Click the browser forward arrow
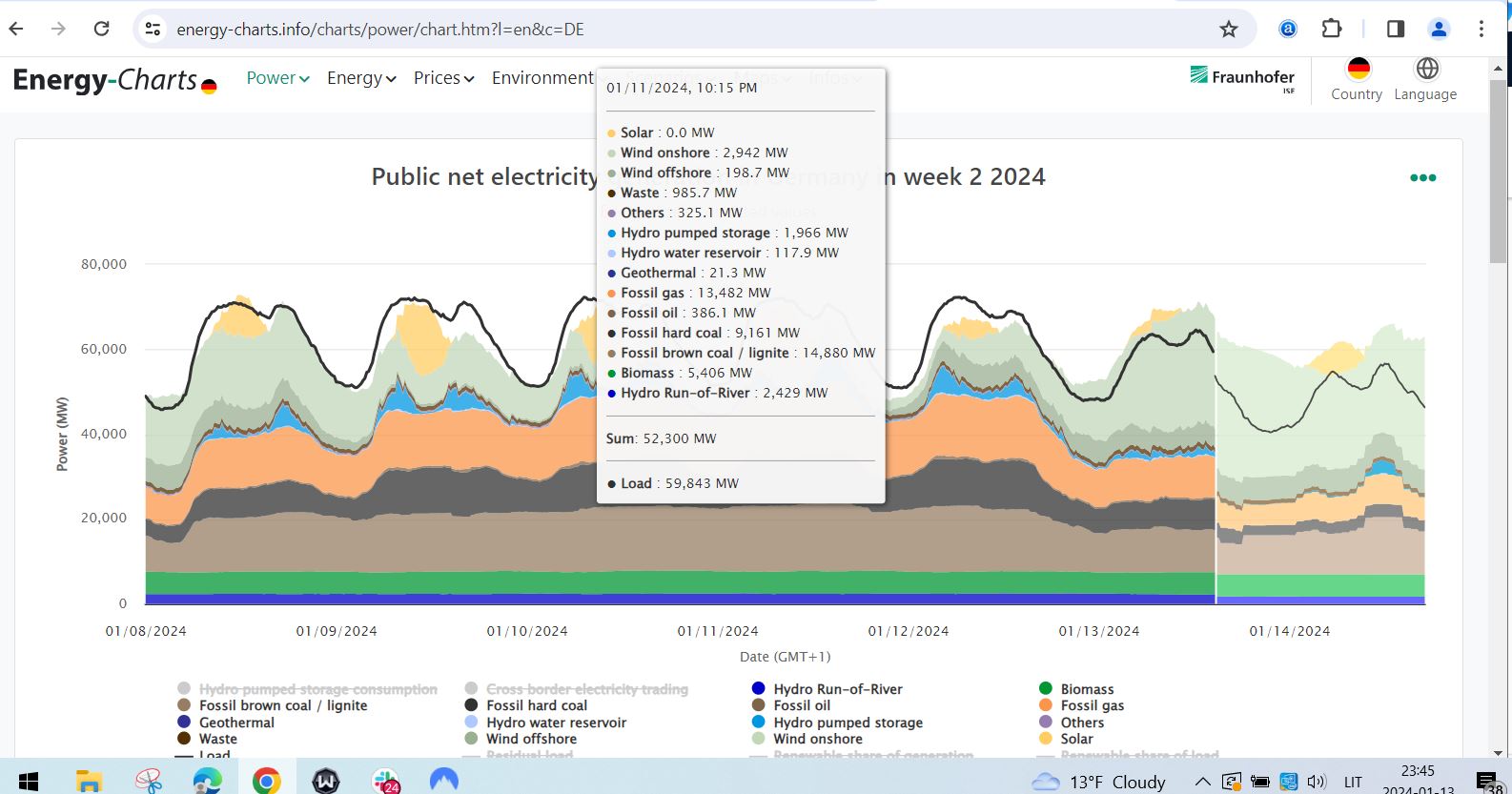This screenshot has width=1512, height=794. [x=59, y=29]
